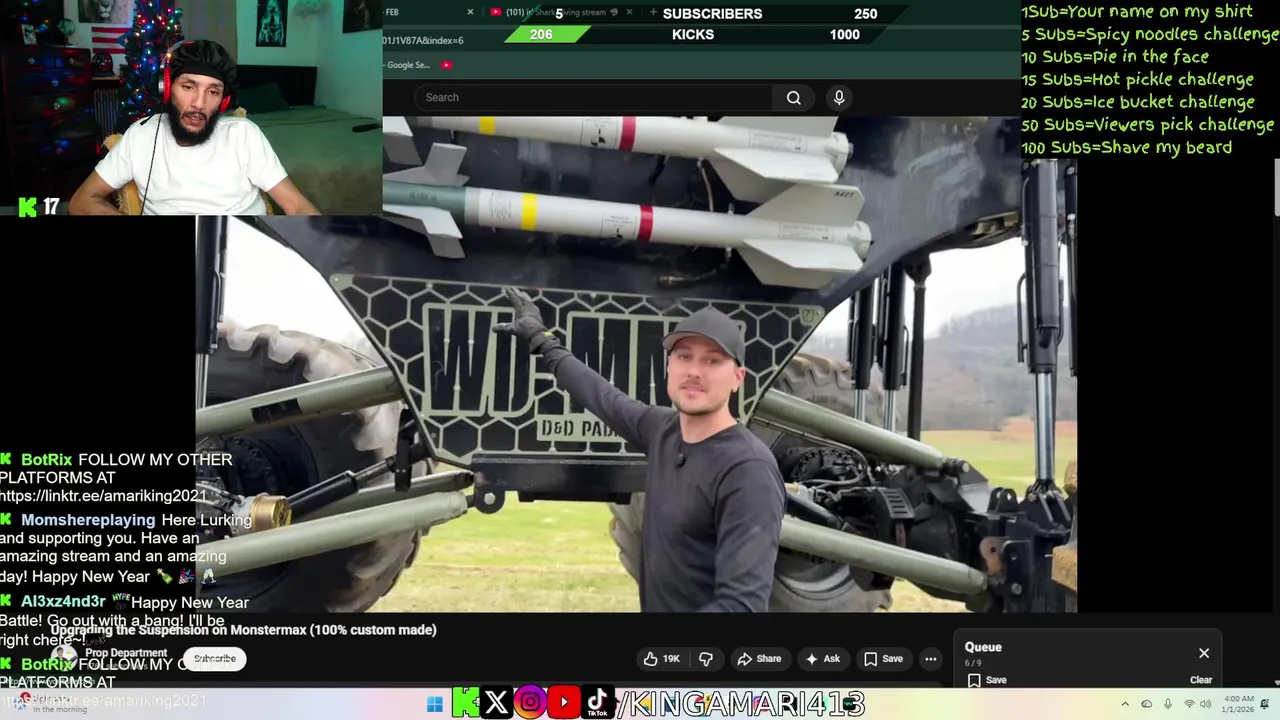Image resolution: width=1280 pixels, height=720 pixels.
Task: Click Clear in the Queue panel
Action: tap(1201, 680)
